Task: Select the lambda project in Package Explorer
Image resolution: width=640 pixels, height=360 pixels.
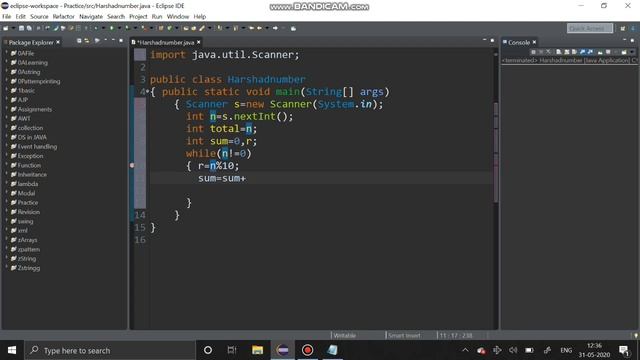Action: click(28, 184)
